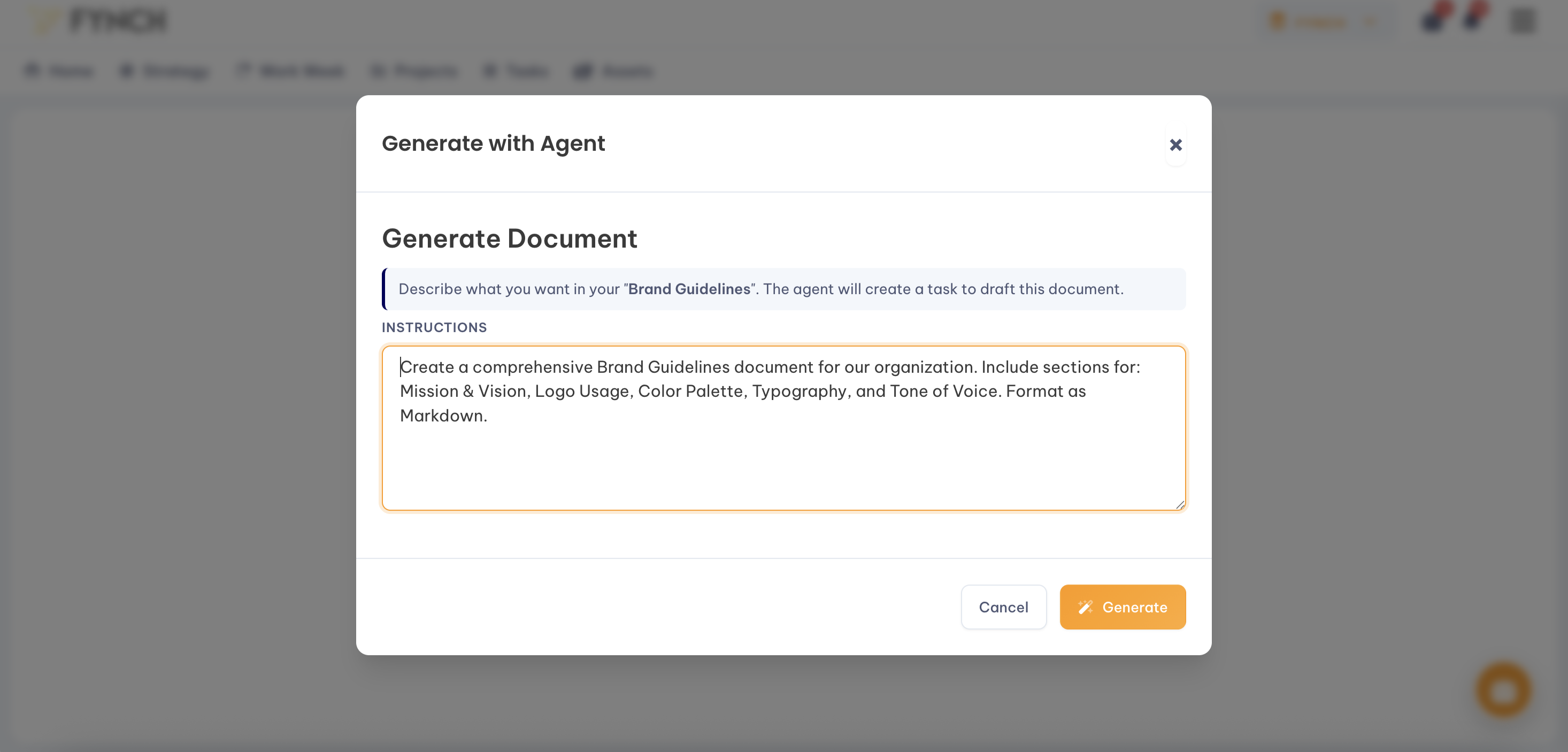Image resolution: width=1568 pixels, height=752 pixels.
Task: Expand the credits dropdown chevron
Action: pyautogui.click(x=1370, y=21)
